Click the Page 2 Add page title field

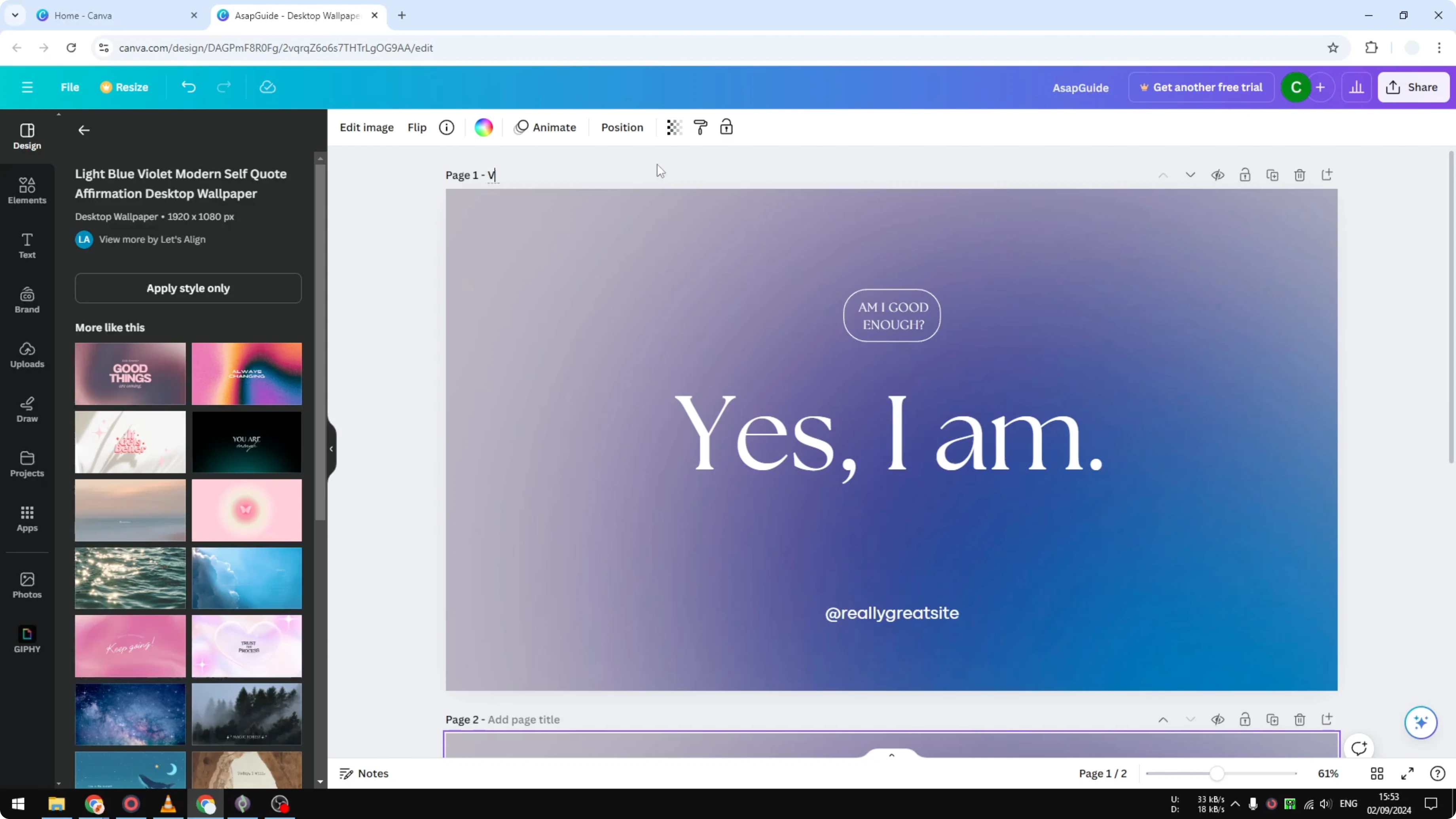pos(523,720)
